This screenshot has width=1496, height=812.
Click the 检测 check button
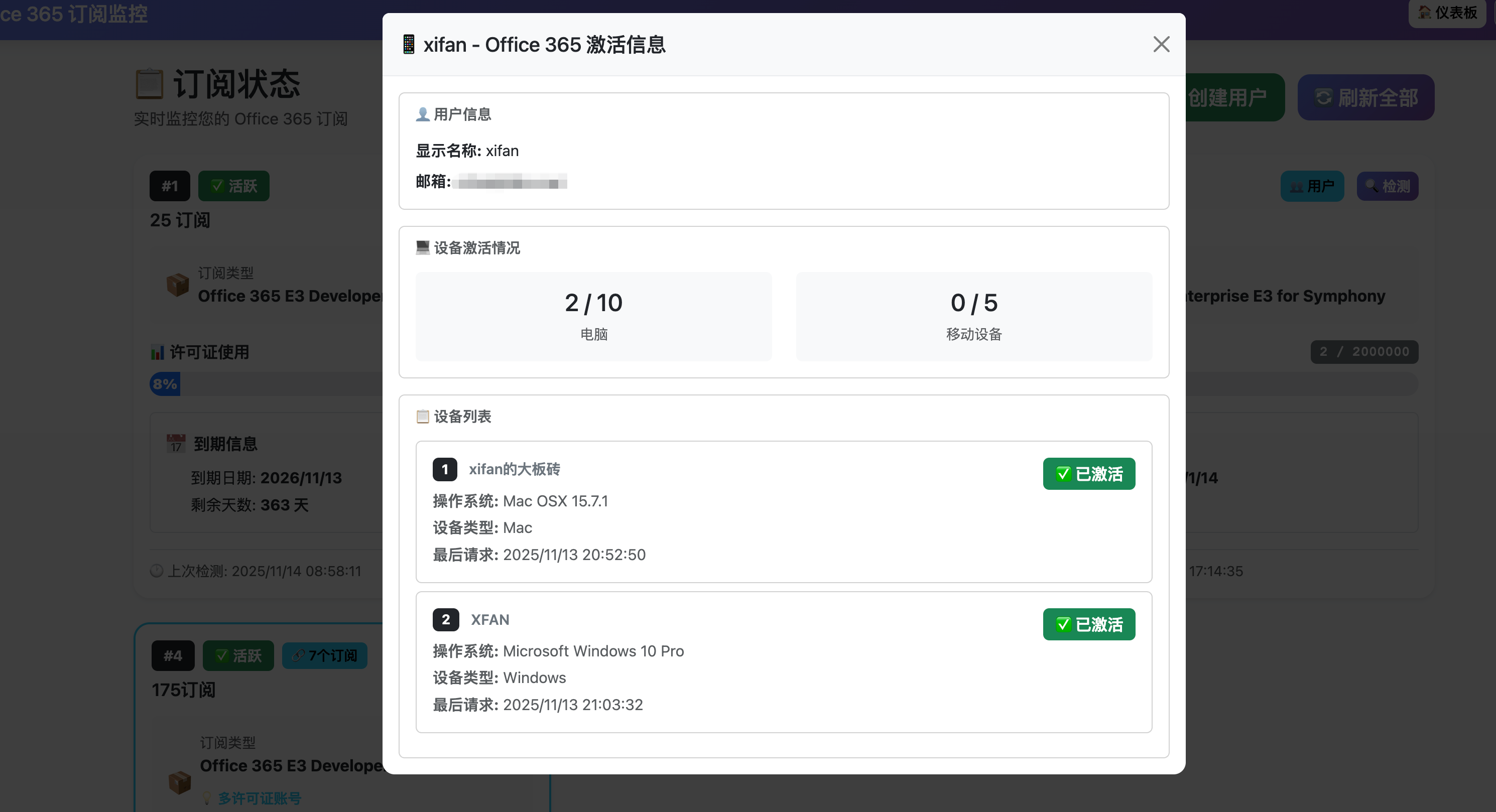coord(1388,186)
